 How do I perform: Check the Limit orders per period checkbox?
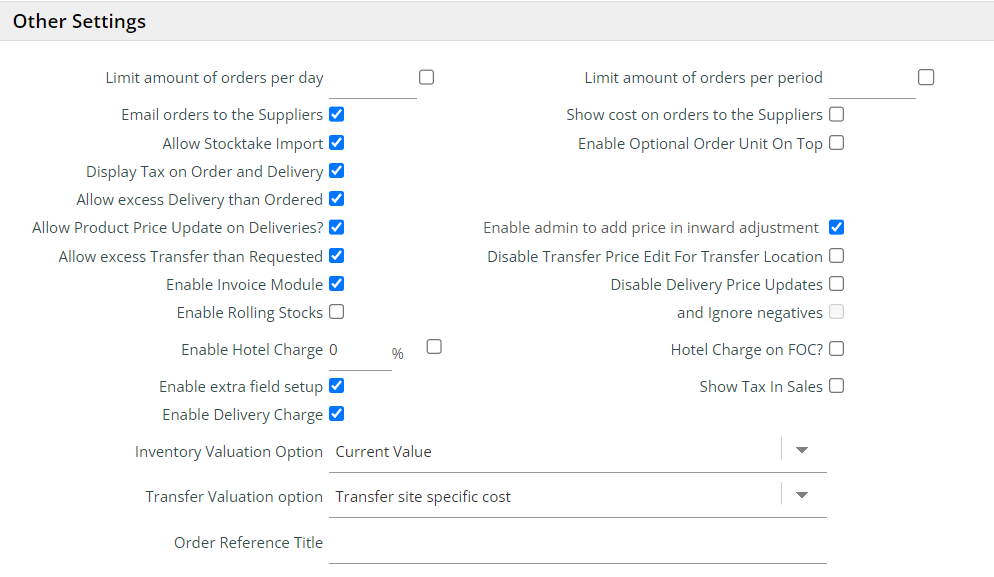click(926, 77)
